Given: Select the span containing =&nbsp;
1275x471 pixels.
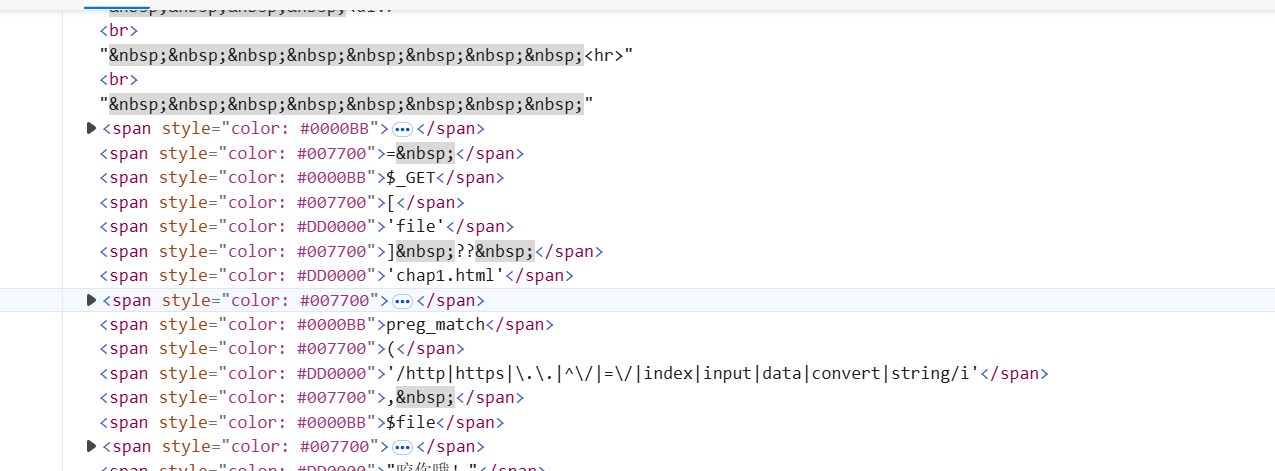Looking at the screenshot, I should pyautogui.click(x=311, y=153).
